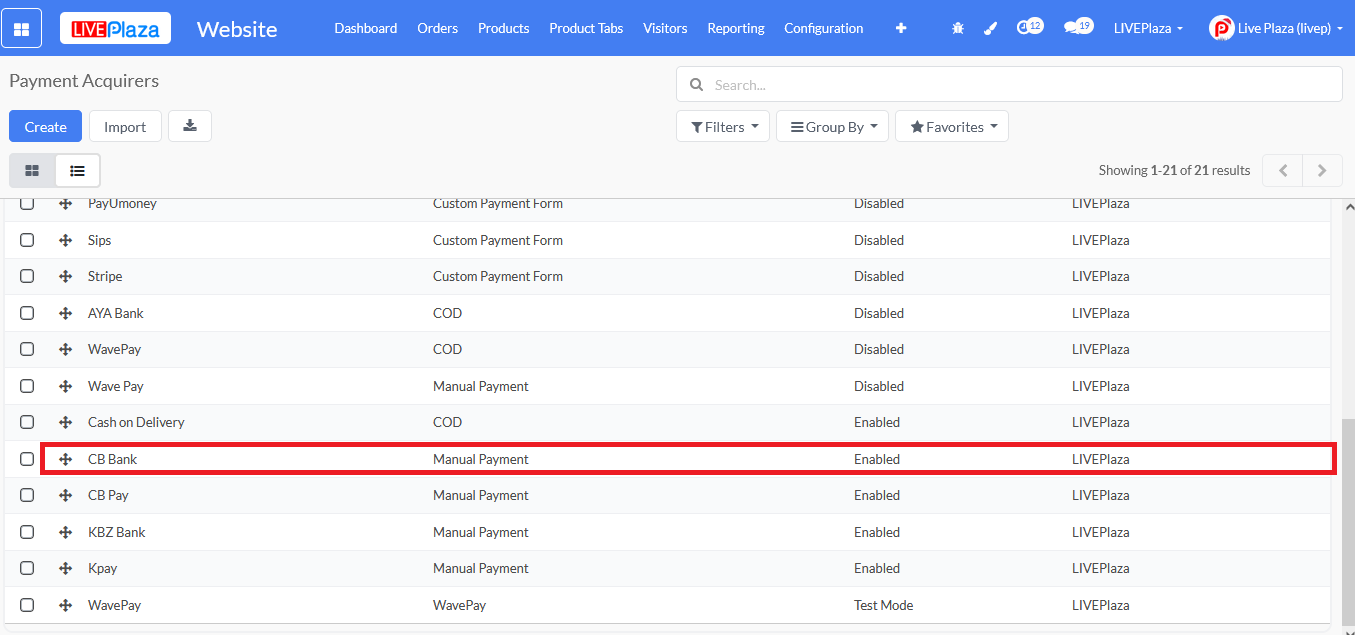Select the AYA Bank checkbox
The width and height of the screenshot is (1355, 635).
pyautogui.click(x=27, y=313)
